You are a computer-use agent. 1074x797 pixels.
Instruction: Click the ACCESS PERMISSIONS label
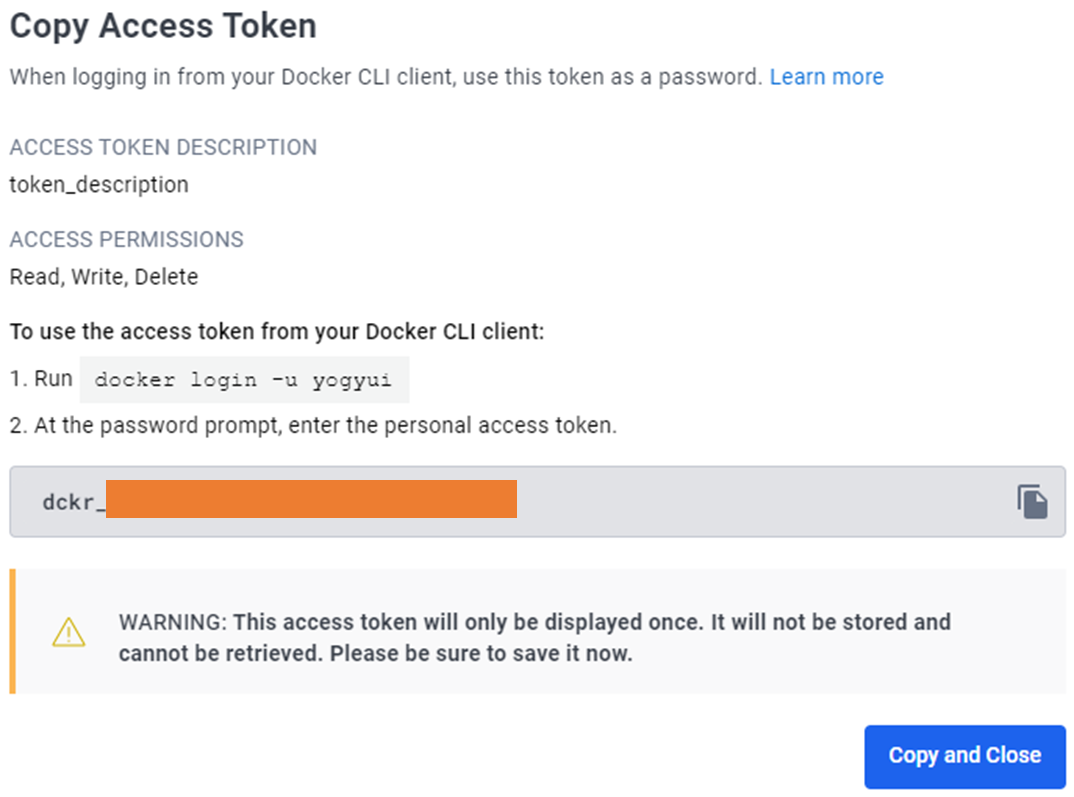click(126, 240)
